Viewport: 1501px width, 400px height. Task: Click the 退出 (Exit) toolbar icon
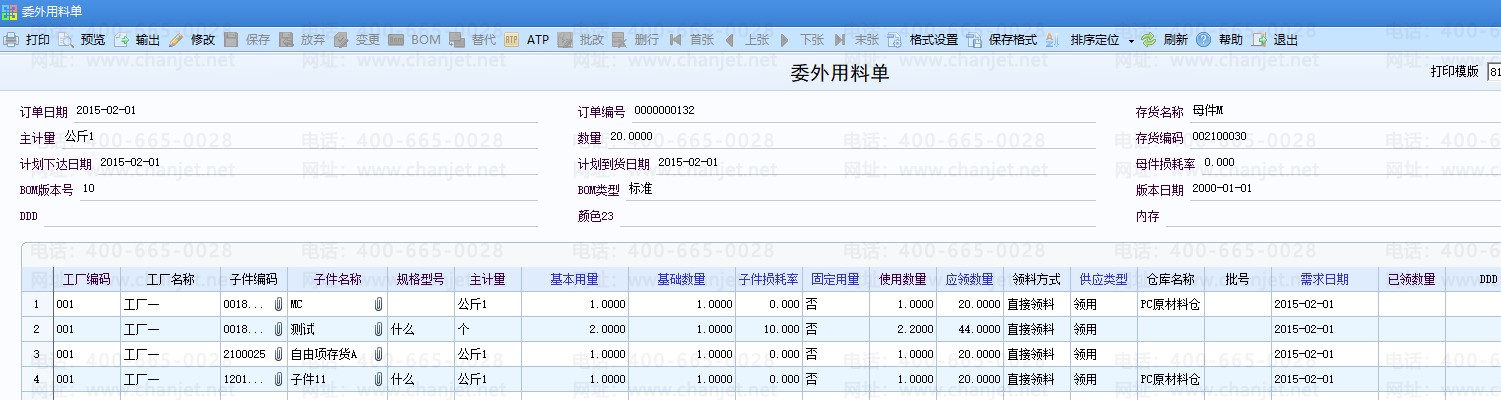tap(1260, 40)
